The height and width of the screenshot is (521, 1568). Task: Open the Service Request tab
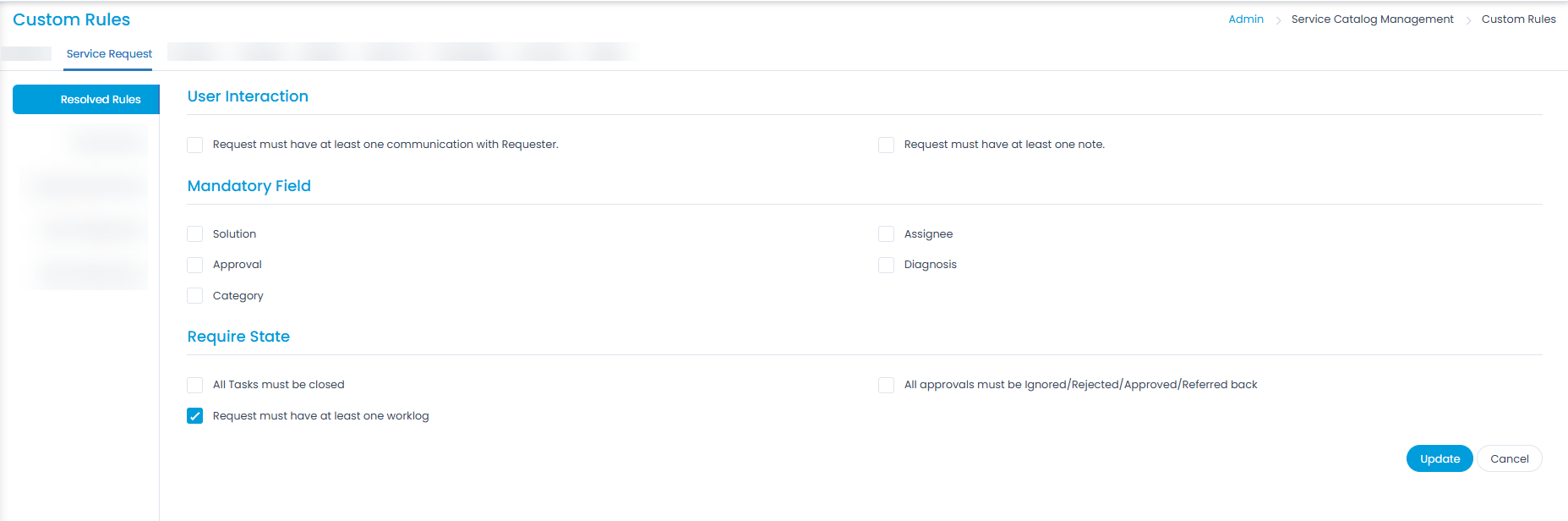click(109, 54)
